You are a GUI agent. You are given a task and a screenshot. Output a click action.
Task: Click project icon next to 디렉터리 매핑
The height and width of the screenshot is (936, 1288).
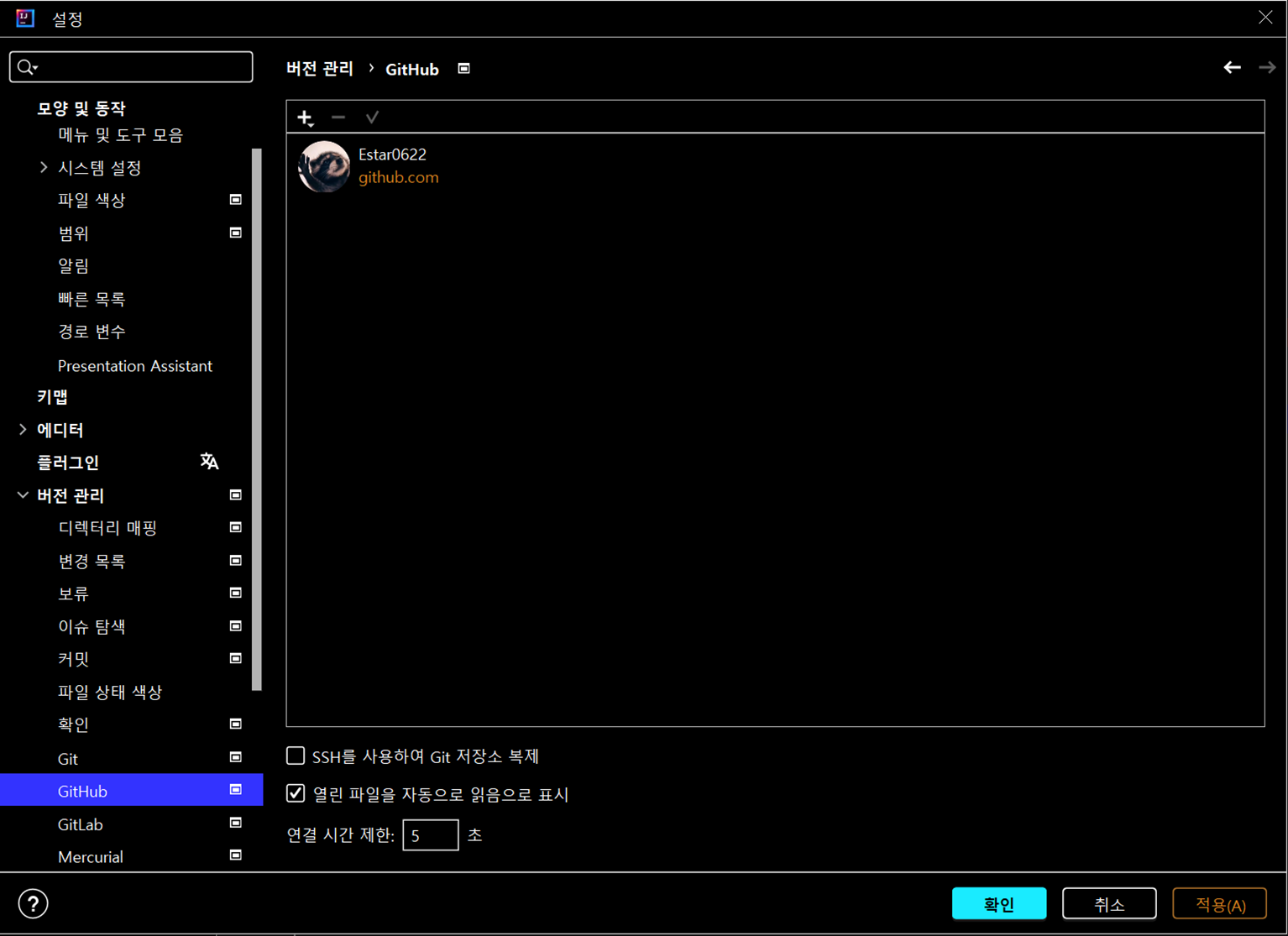pos(236,527)
